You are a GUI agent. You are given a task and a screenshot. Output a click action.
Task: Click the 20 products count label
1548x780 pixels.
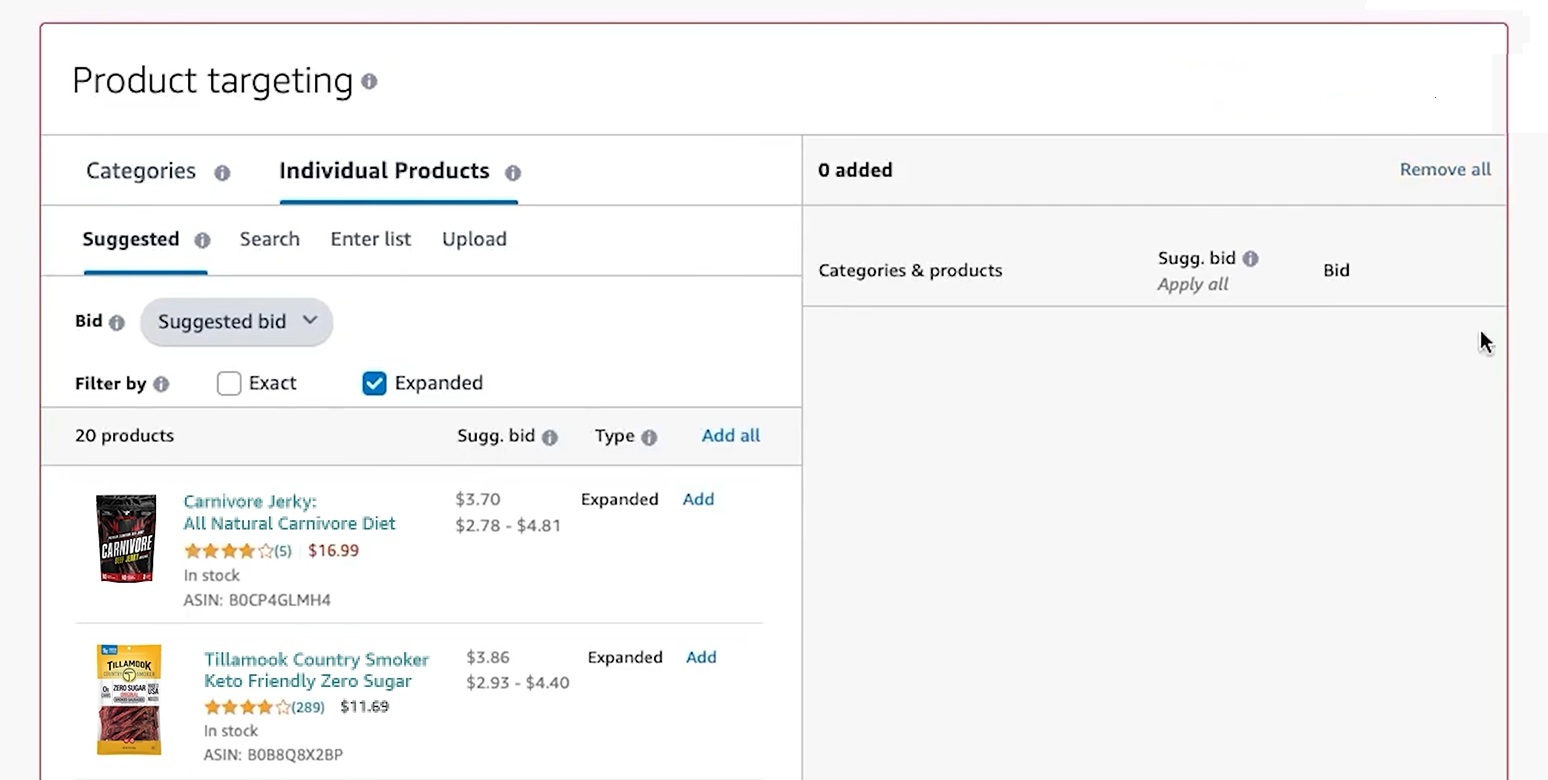(x=124, y=435)
